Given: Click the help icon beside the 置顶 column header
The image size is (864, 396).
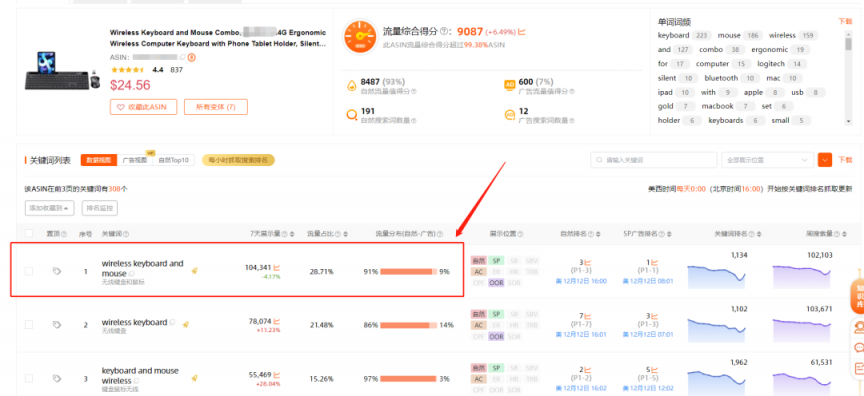Looking at the screenshot, I should [63, 234].
